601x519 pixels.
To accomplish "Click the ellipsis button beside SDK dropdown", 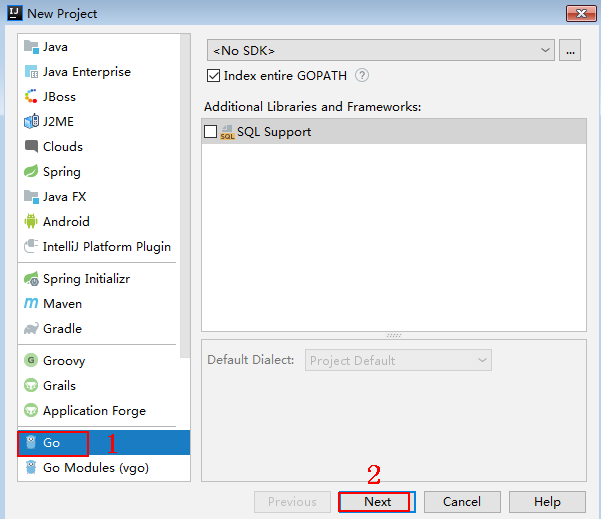I will click(x=570, y=50).
